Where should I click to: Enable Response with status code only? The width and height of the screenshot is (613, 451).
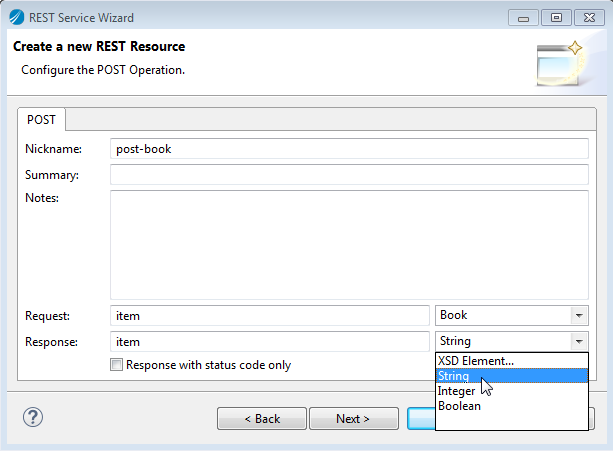pos(116,365)
